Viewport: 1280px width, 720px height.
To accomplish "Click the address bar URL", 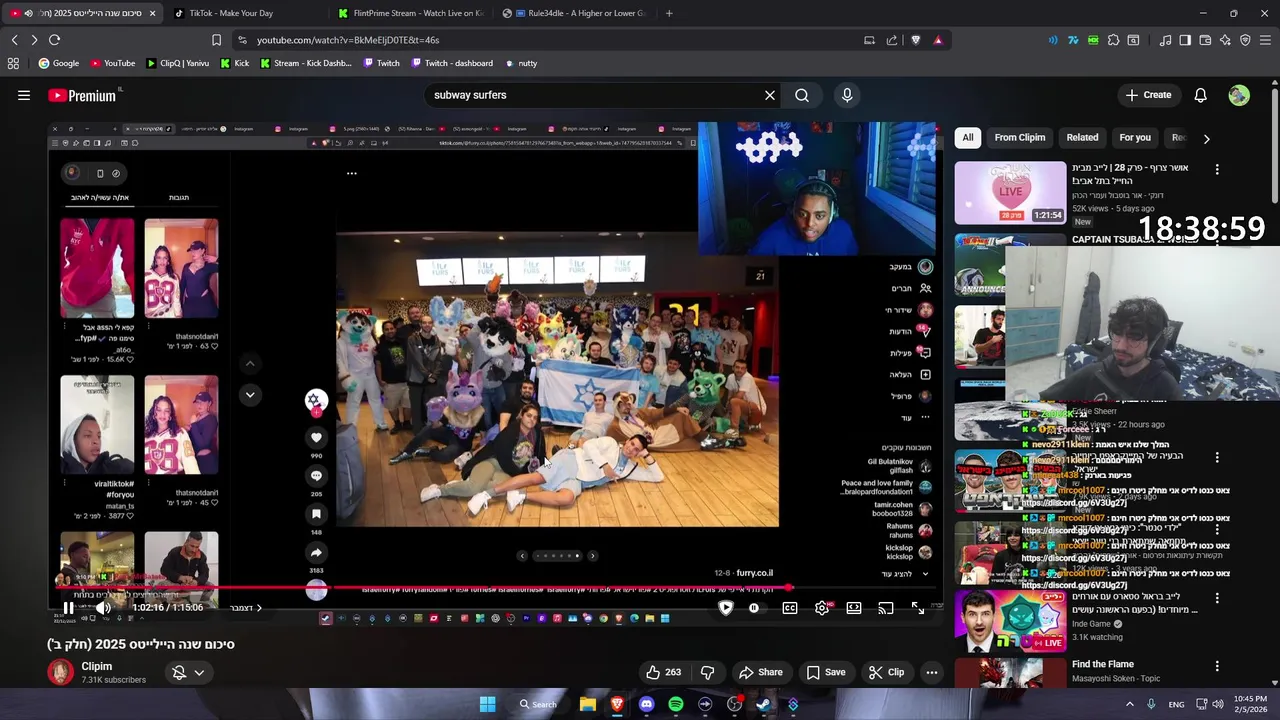I will coord(348,40).
